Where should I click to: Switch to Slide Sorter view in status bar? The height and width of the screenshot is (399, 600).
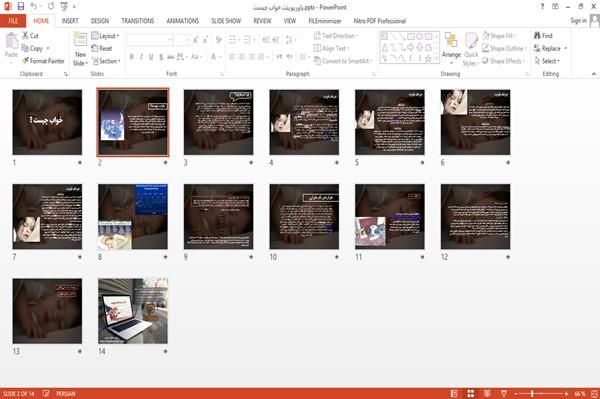[470, 393]
